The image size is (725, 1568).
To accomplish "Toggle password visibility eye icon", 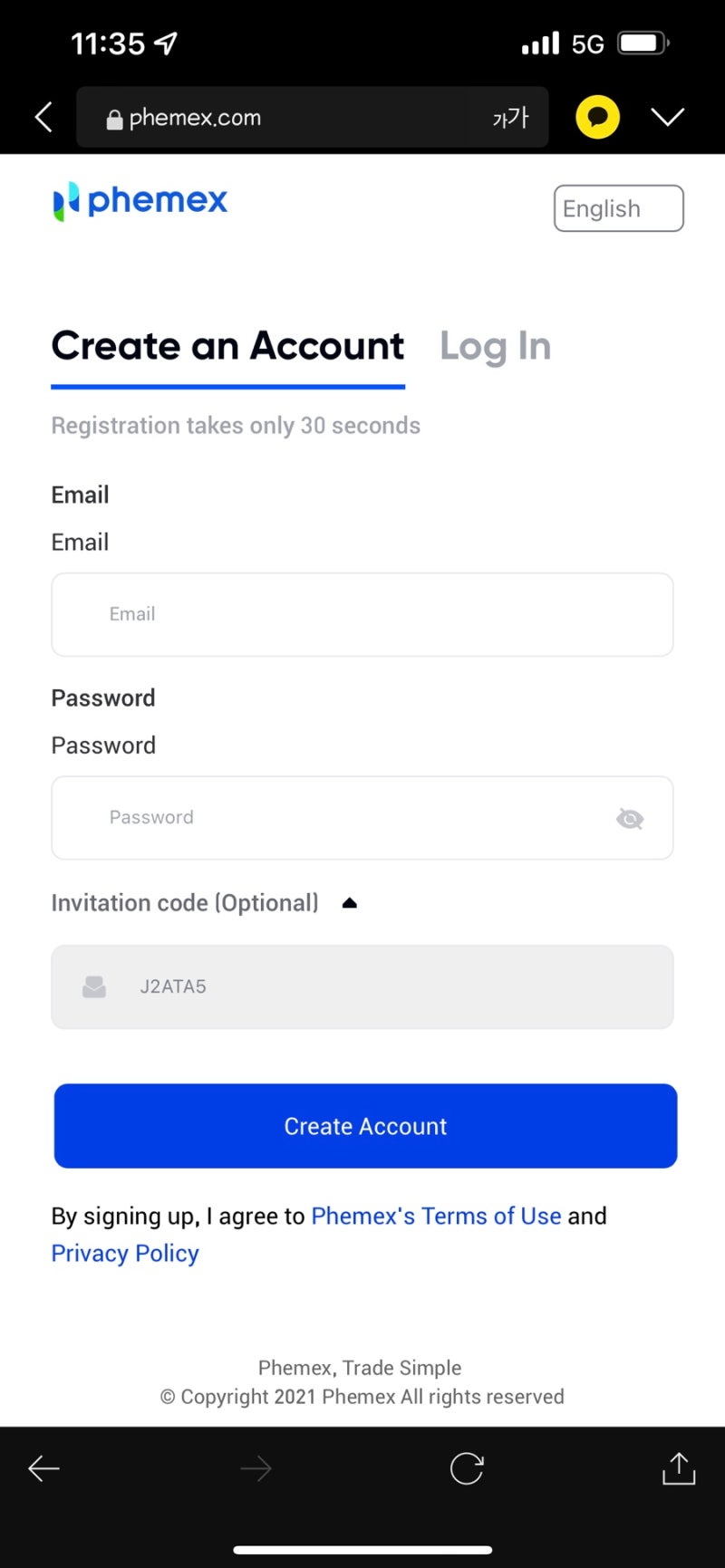I will click(630, 819).
